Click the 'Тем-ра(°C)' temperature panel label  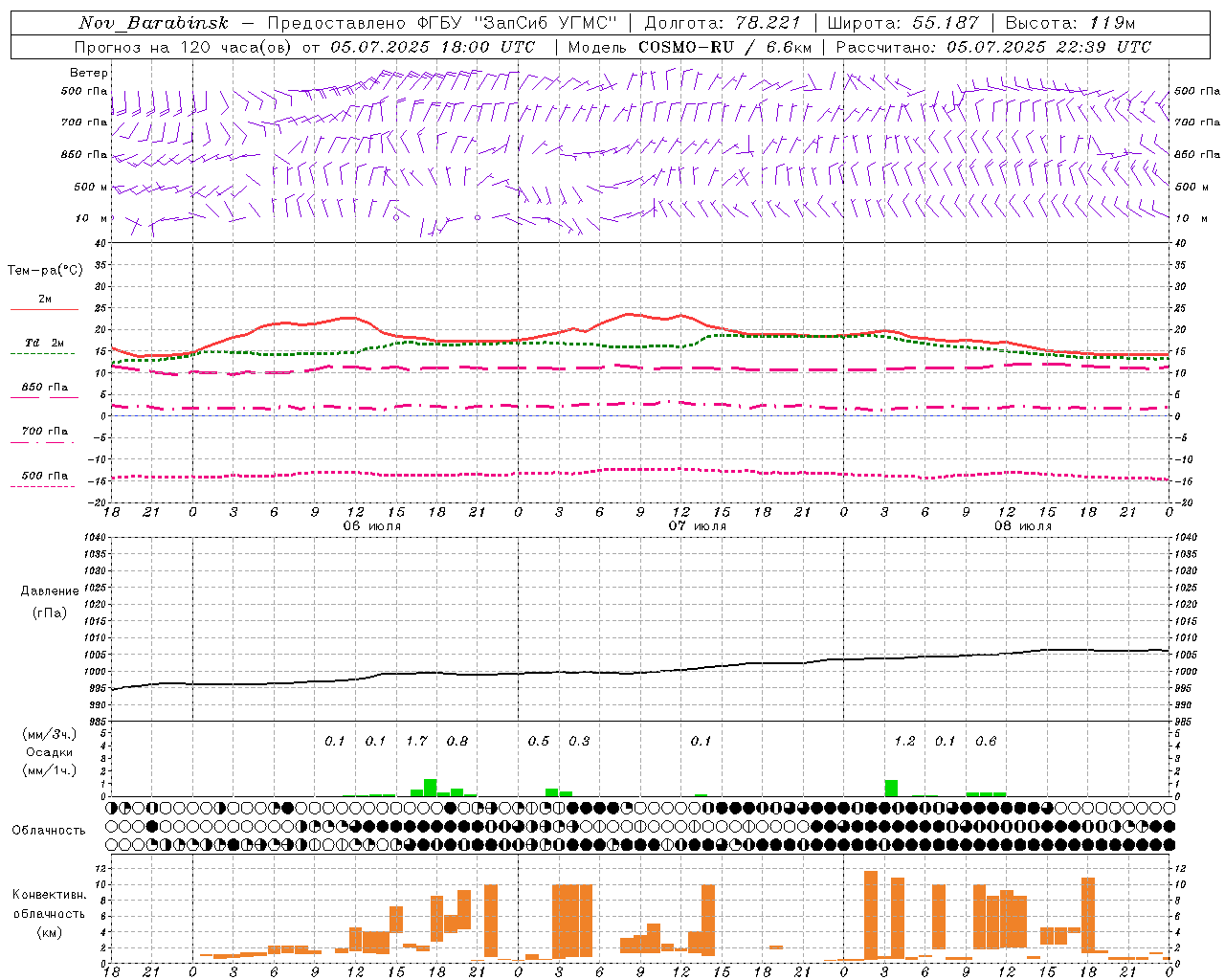pyautogui.click(x=46, y=271)
